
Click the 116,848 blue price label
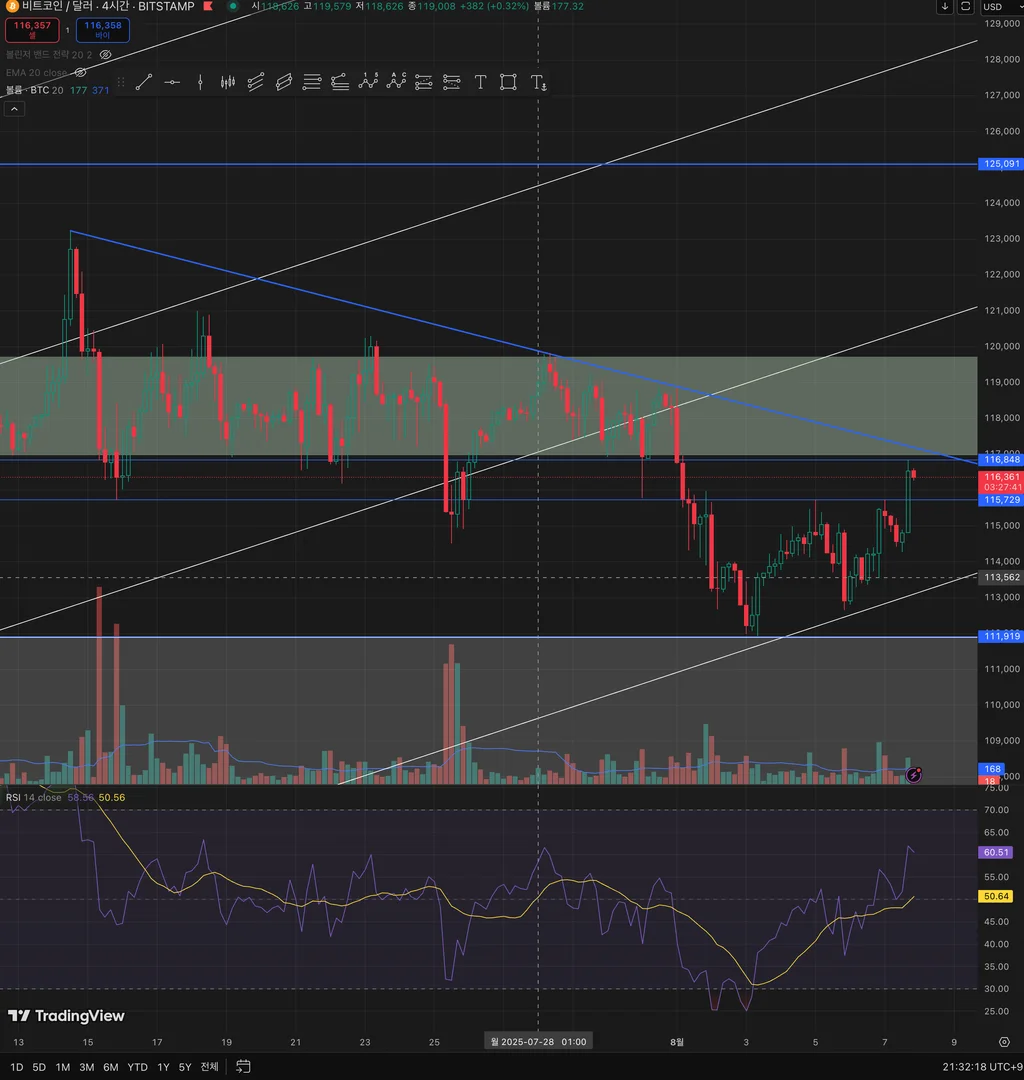[1001, 459]
